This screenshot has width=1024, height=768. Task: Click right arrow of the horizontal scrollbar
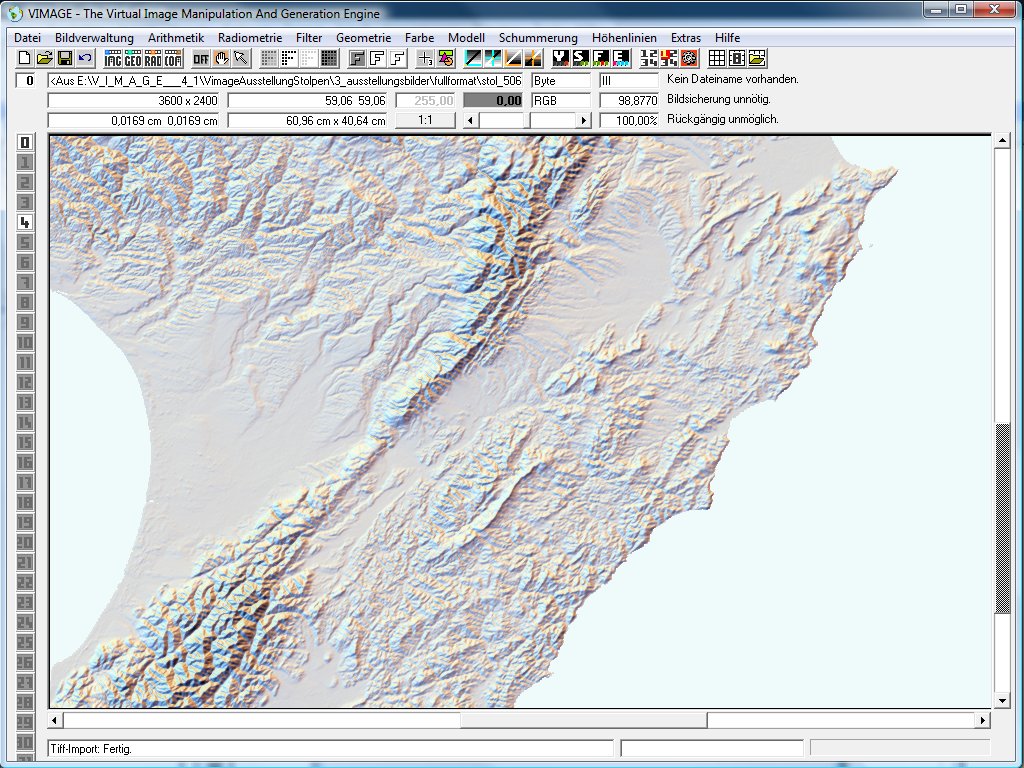pyautogui.click(x=983, y=720)
